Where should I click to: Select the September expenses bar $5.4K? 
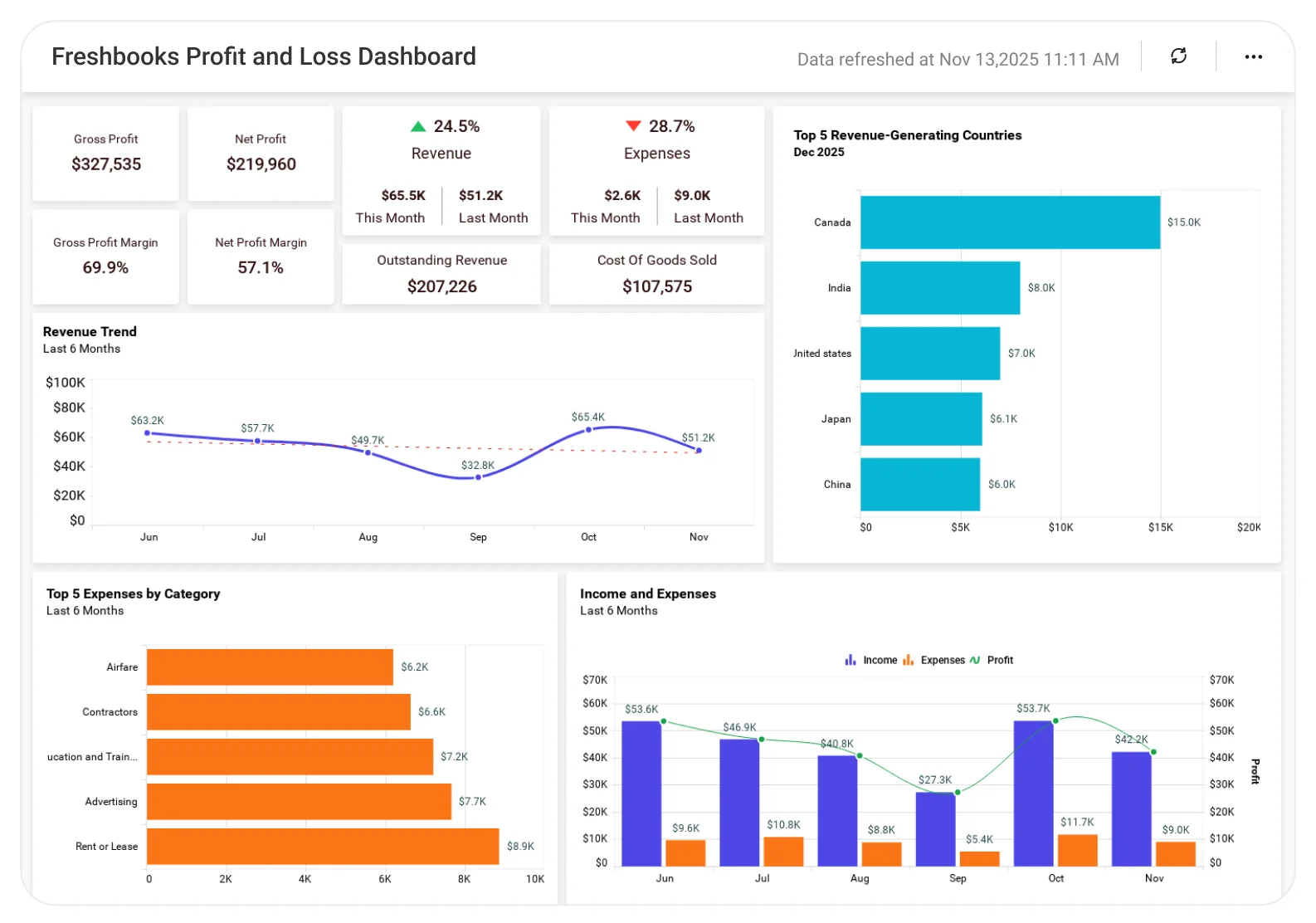click(979, 859)
